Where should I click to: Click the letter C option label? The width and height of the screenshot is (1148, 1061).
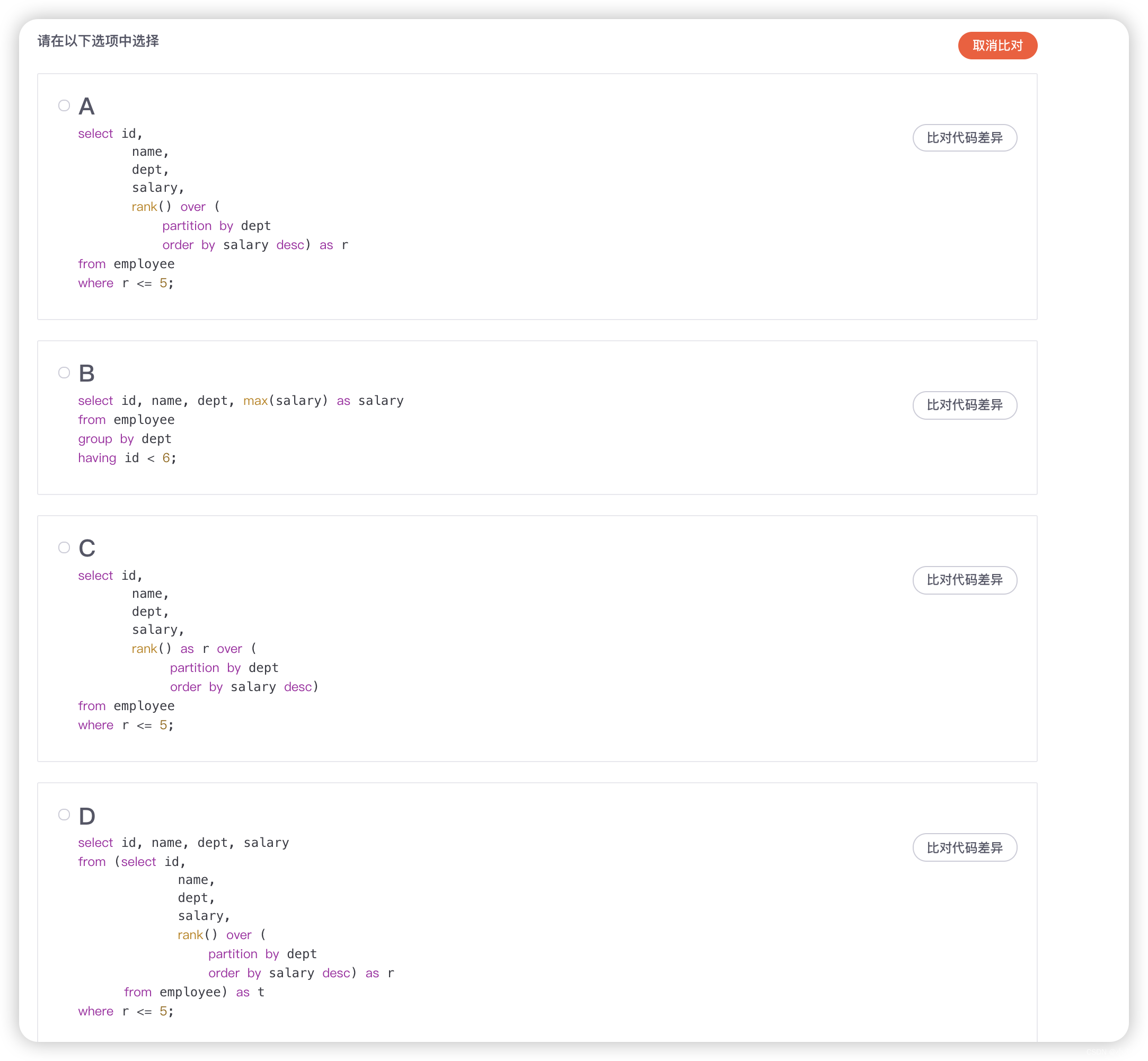87,549
